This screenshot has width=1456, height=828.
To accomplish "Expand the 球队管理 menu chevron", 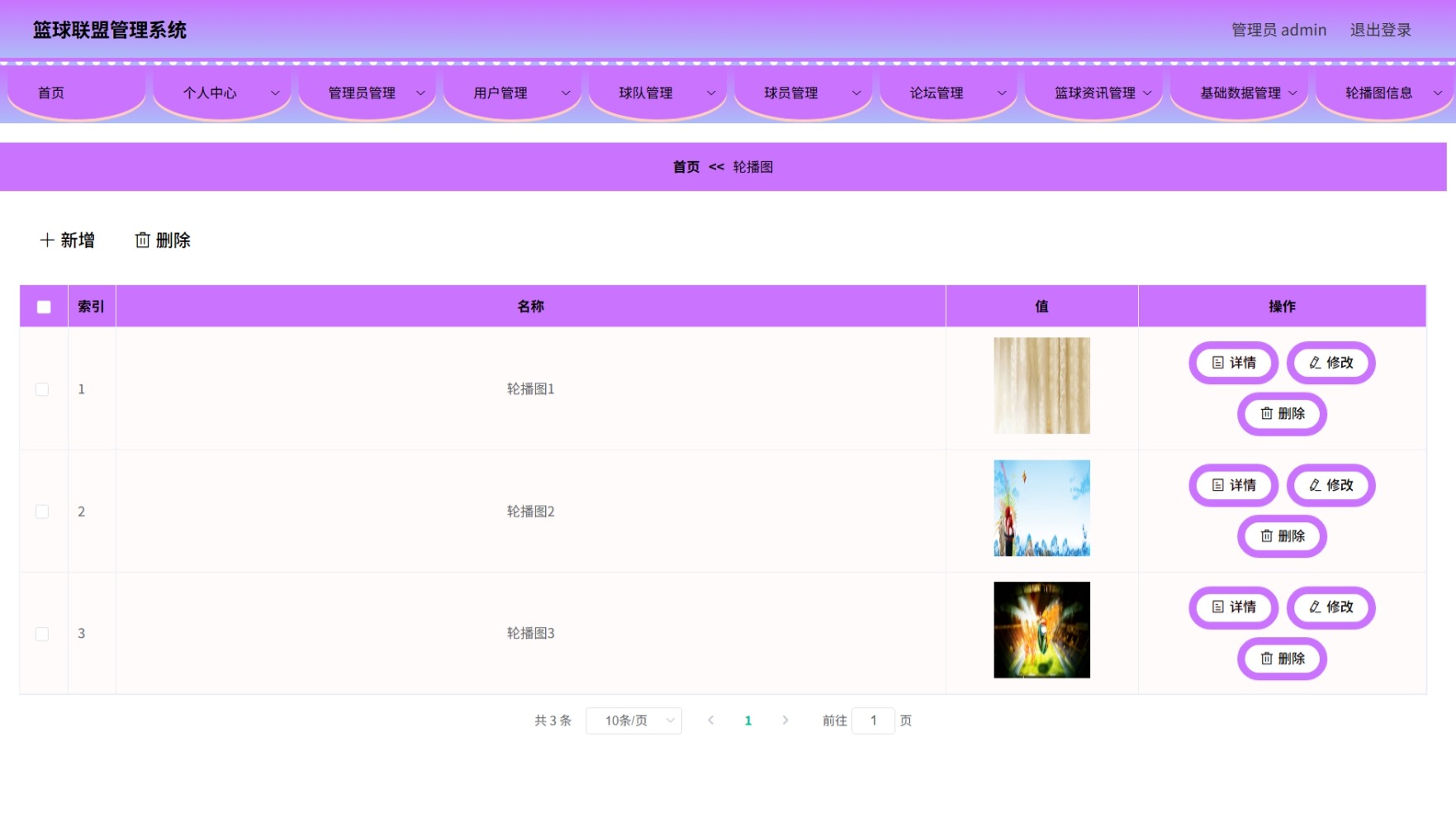I will coord(711,93).
